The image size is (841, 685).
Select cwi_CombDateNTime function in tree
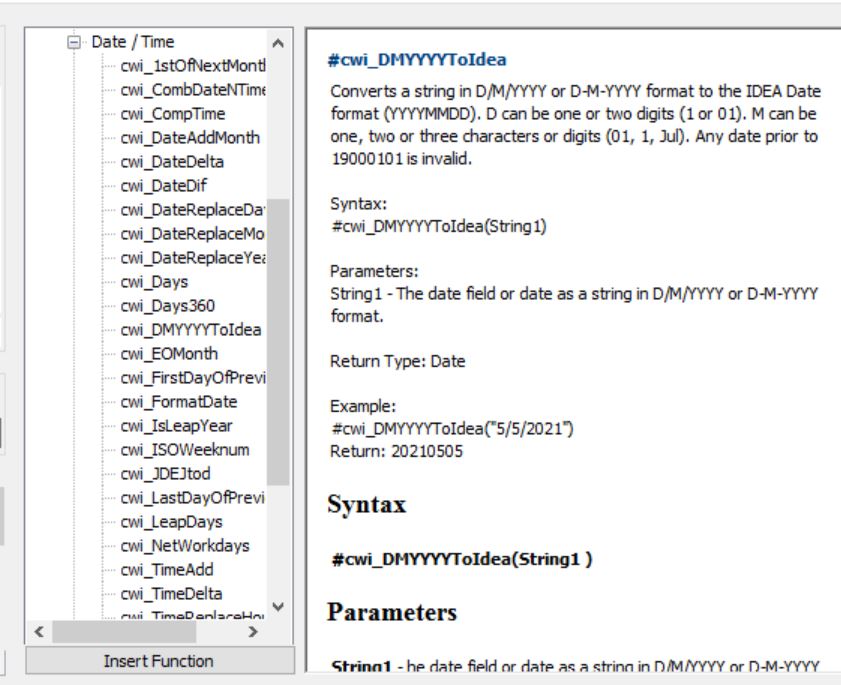193,90
